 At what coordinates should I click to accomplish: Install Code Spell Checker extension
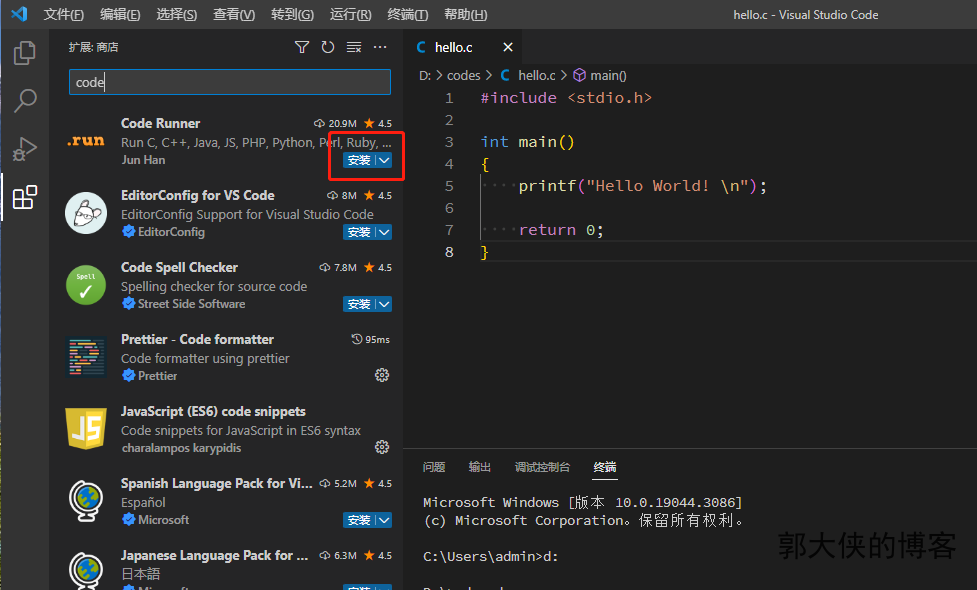359,304
